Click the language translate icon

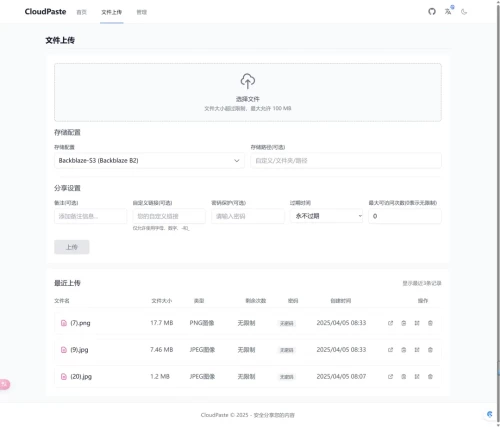click(448, 12)
